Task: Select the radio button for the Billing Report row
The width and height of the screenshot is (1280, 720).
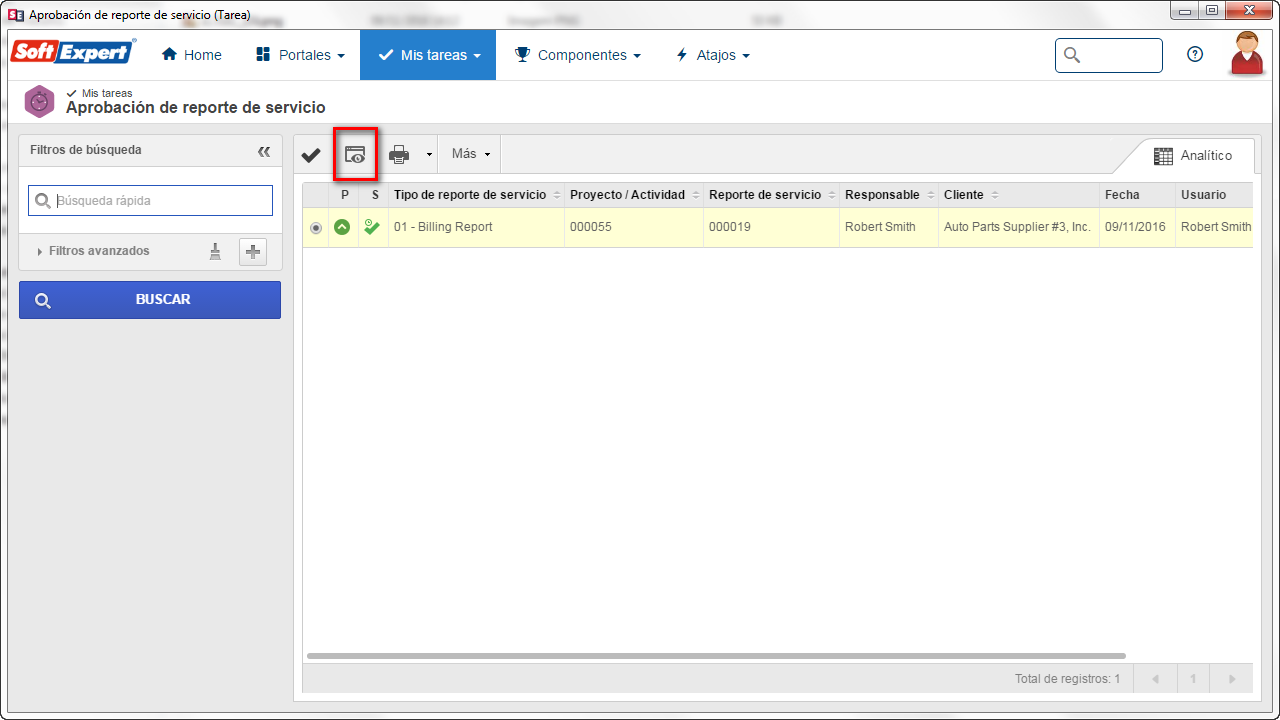Action: [x=316, y=228]
